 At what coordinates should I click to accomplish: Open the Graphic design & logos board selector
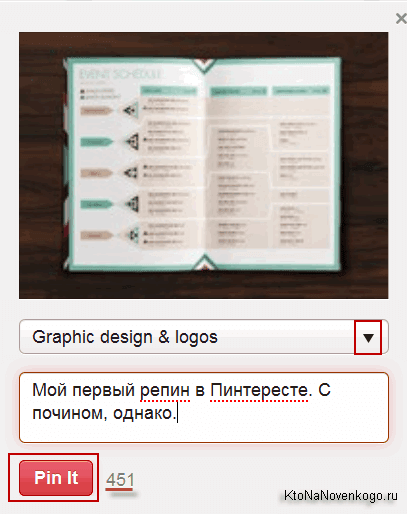pyautogui.click(x=204, y=337)
